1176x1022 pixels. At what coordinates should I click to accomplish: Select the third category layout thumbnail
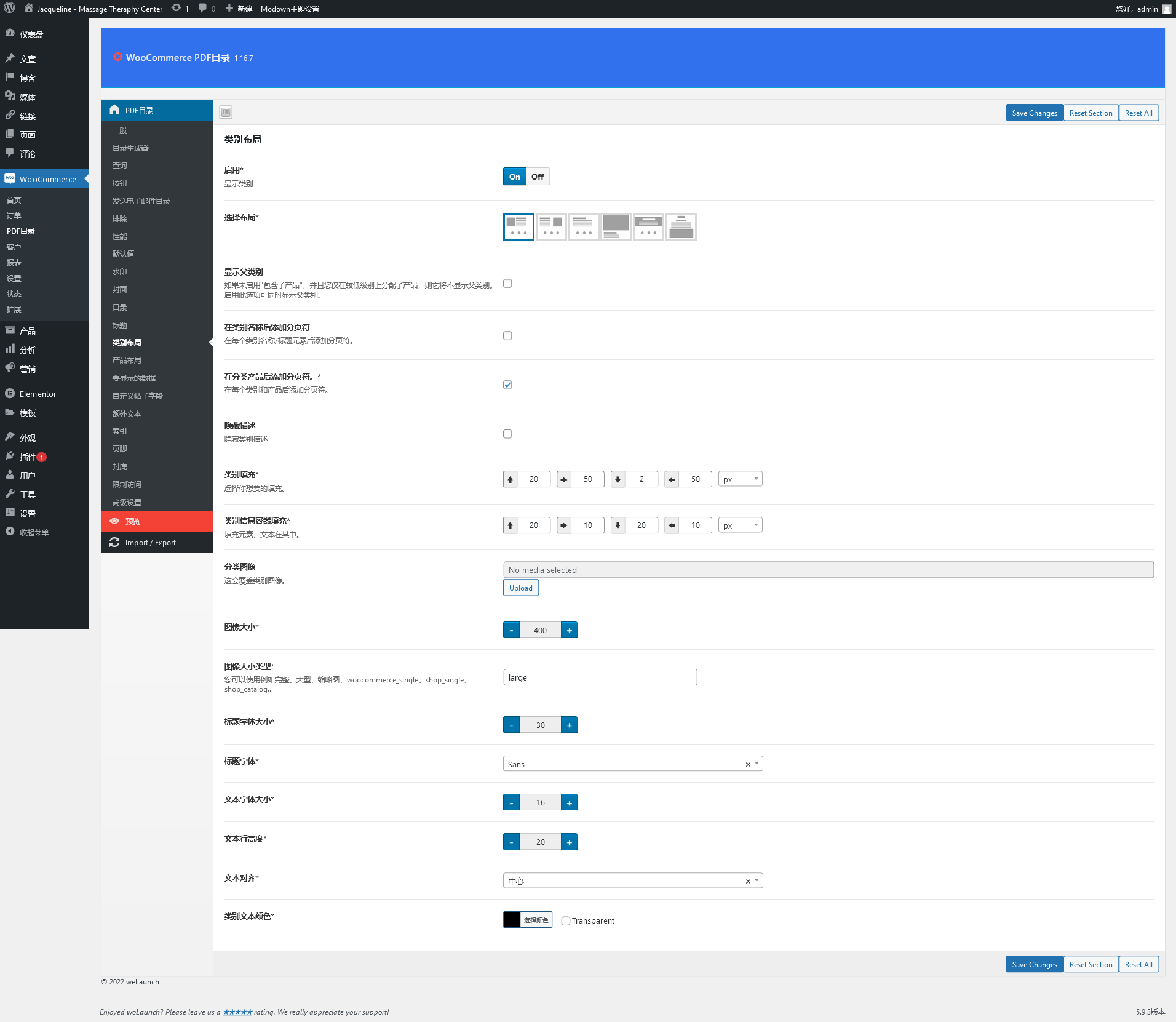584,226
